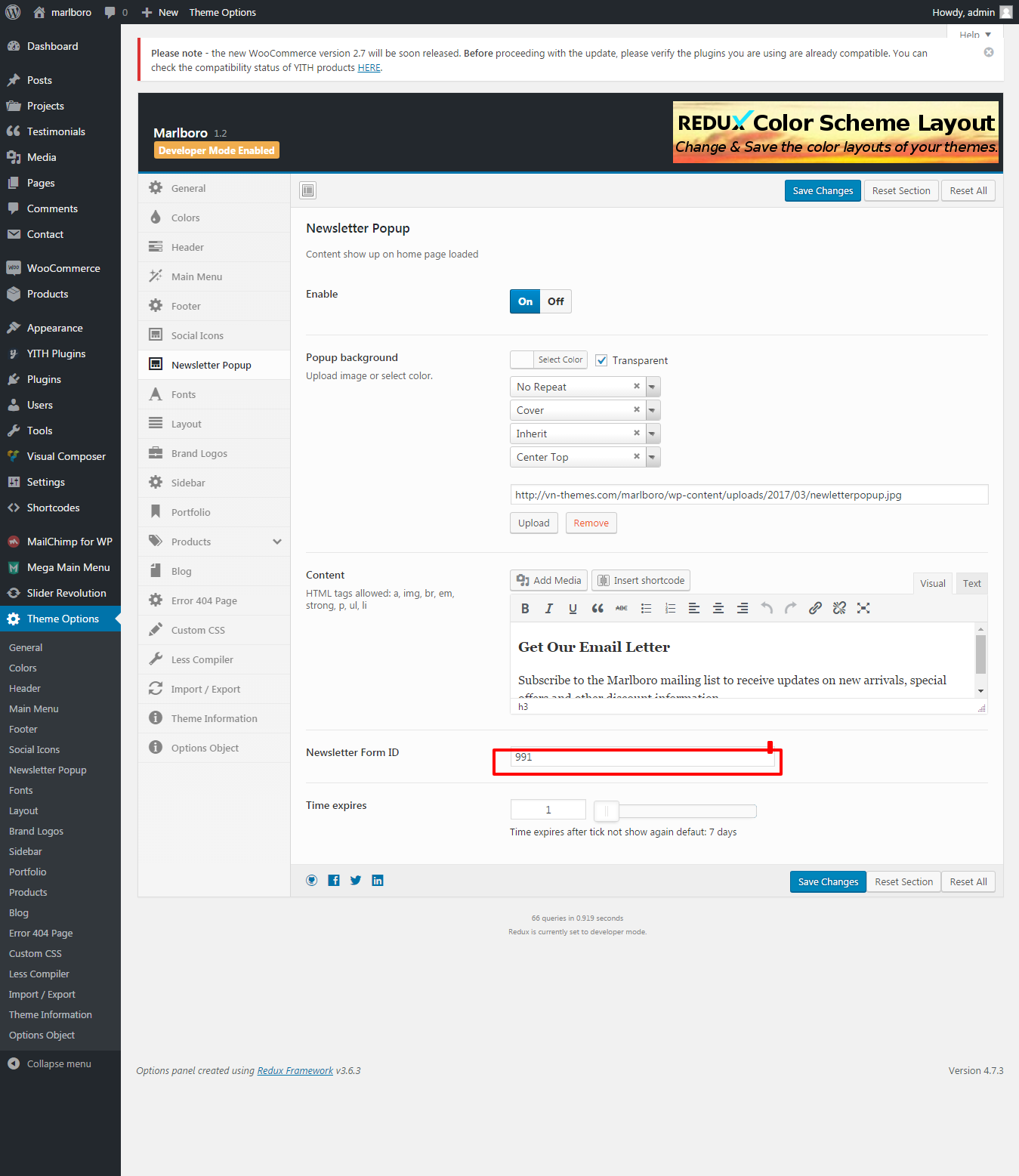Viewport: 1019px width, 1176px height.
Task: Open WooCommerce in the admin menu
Action: [63, 268]
